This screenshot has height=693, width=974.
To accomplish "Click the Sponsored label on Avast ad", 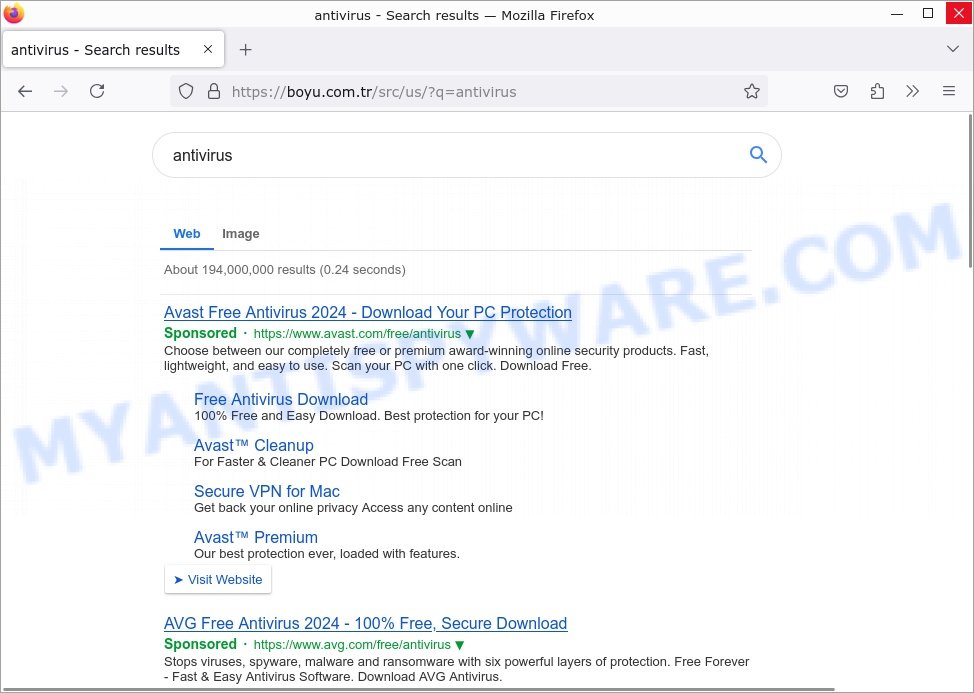I will [x=200, y=333].
